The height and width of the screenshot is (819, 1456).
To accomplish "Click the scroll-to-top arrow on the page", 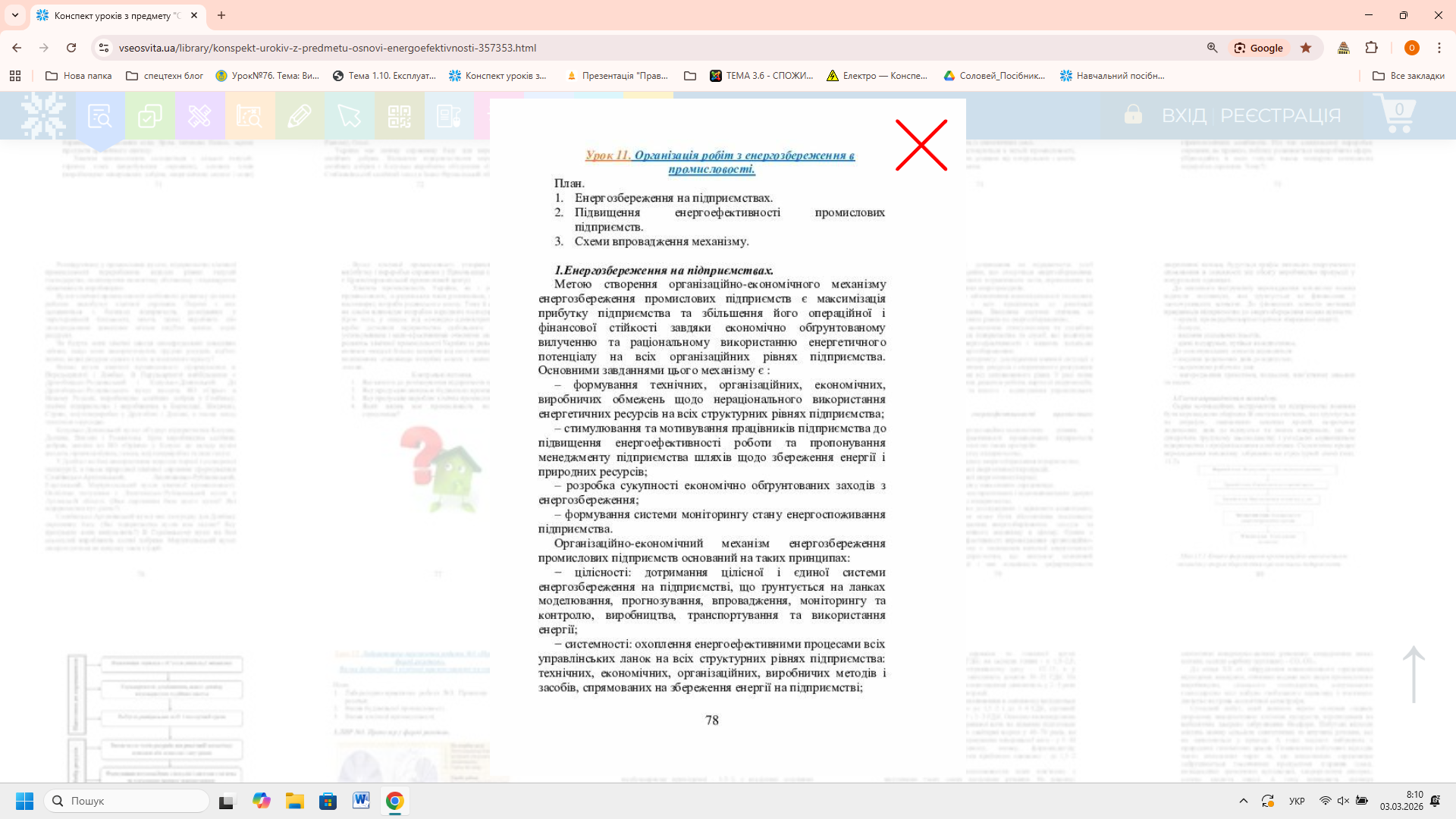I will (x=1414, y=674).
